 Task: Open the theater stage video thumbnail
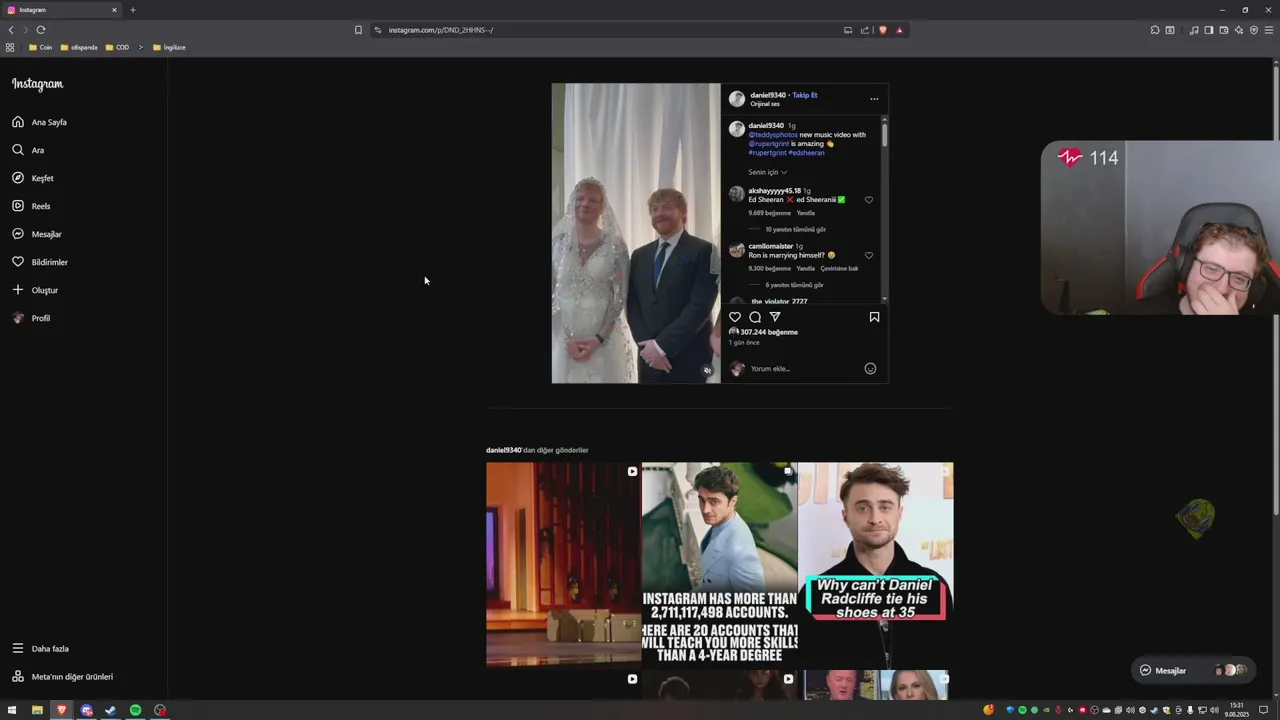point(563,564)
